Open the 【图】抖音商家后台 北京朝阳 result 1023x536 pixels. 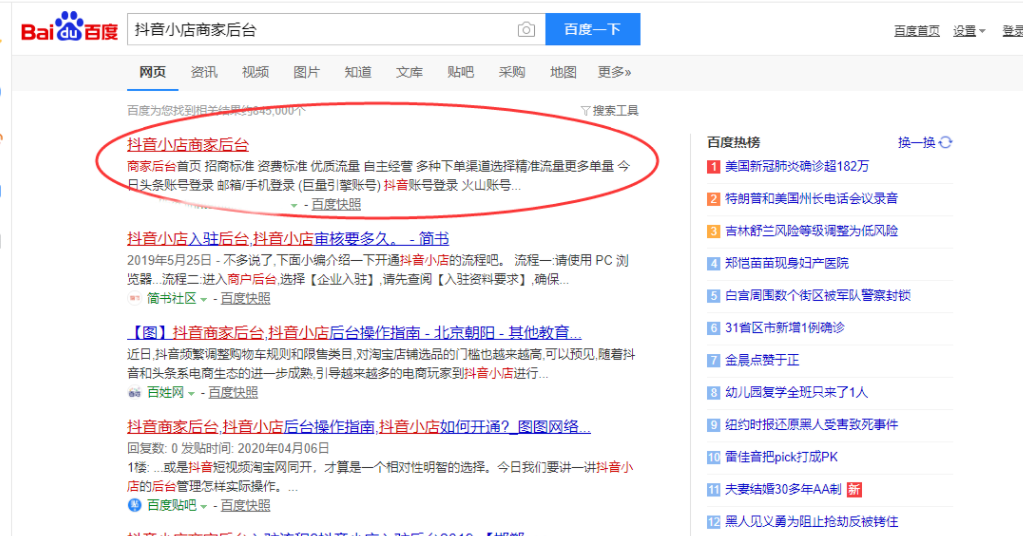354,333
